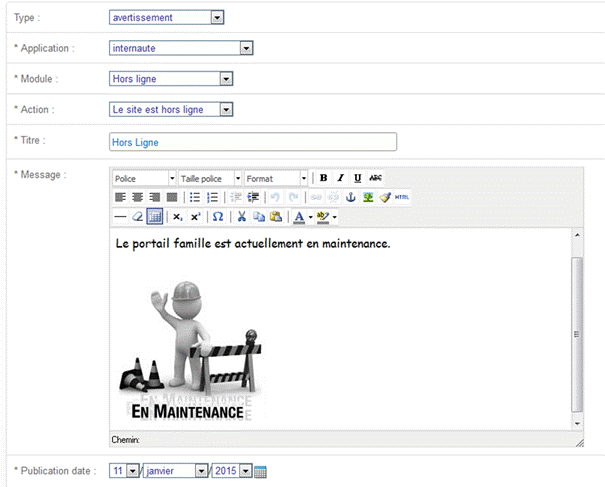The width and height of the screenshot is (605, 487).
Task: Remove formatting with the eraser icon
Action: pyautogui.click(x=137, y=216)
